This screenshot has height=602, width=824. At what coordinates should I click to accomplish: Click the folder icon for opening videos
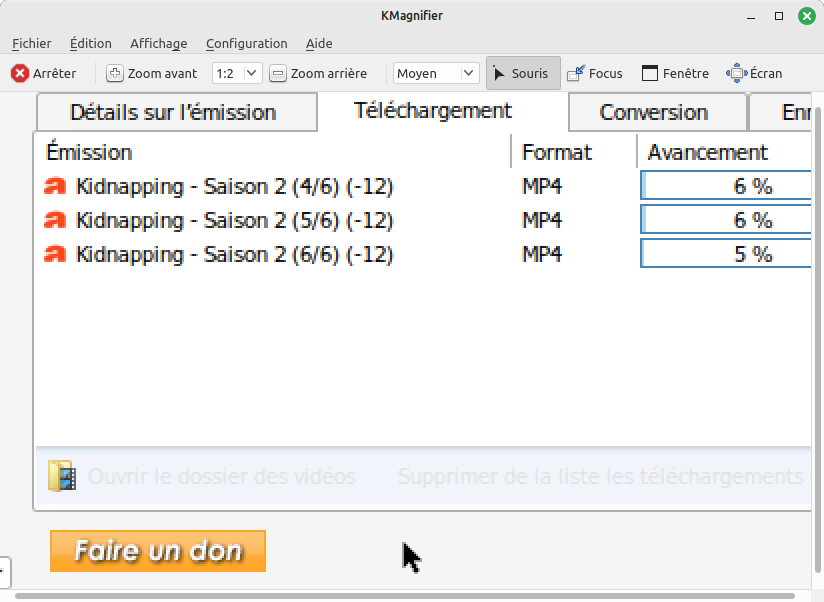pyautogui.click(x=62, y=476)
